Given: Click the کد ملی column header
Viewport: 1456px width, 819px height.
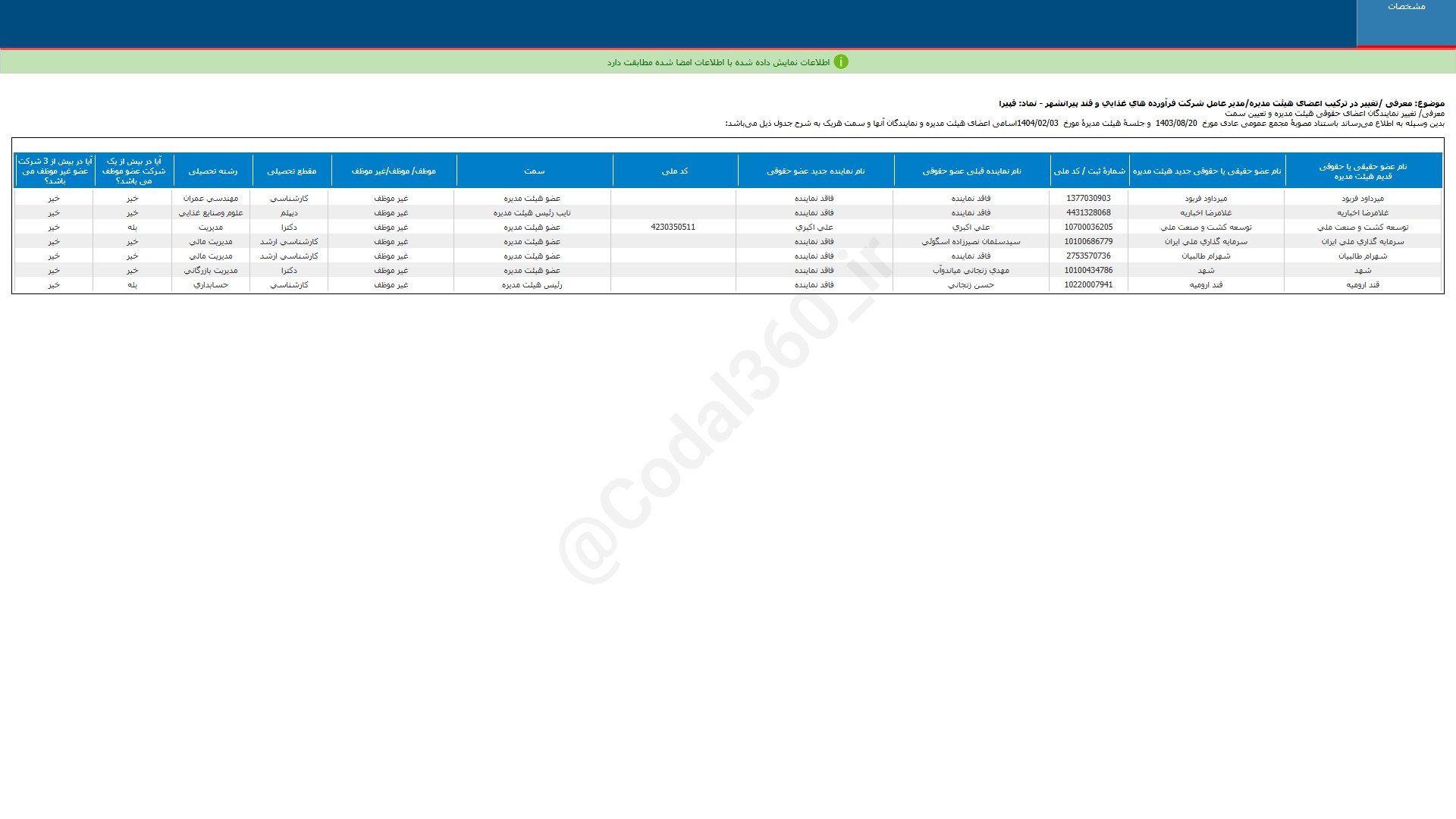Looking at the screenshot, I should [x=674, y=171].
